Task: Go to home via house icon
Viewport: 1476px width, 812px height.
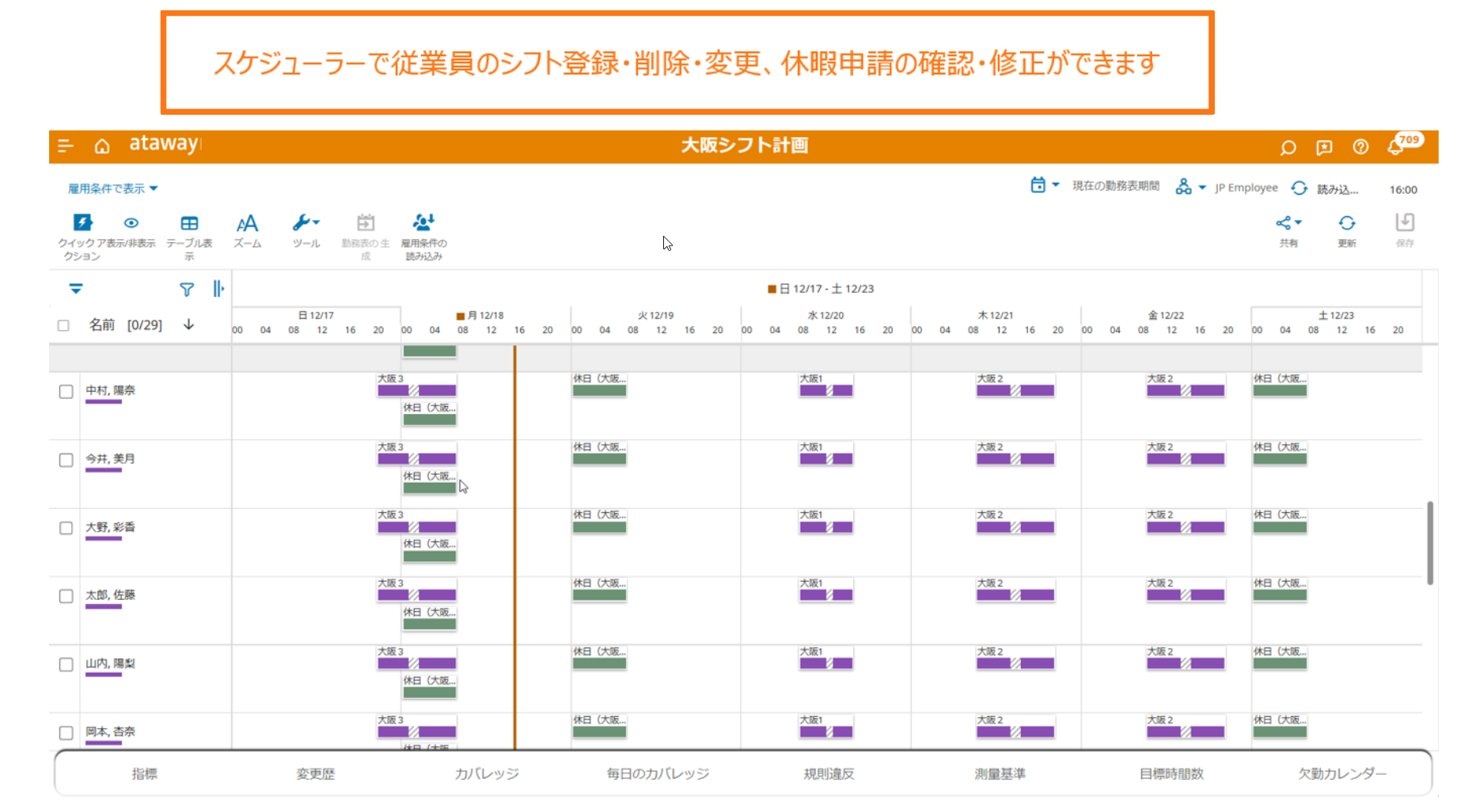Action: (102, 146)
